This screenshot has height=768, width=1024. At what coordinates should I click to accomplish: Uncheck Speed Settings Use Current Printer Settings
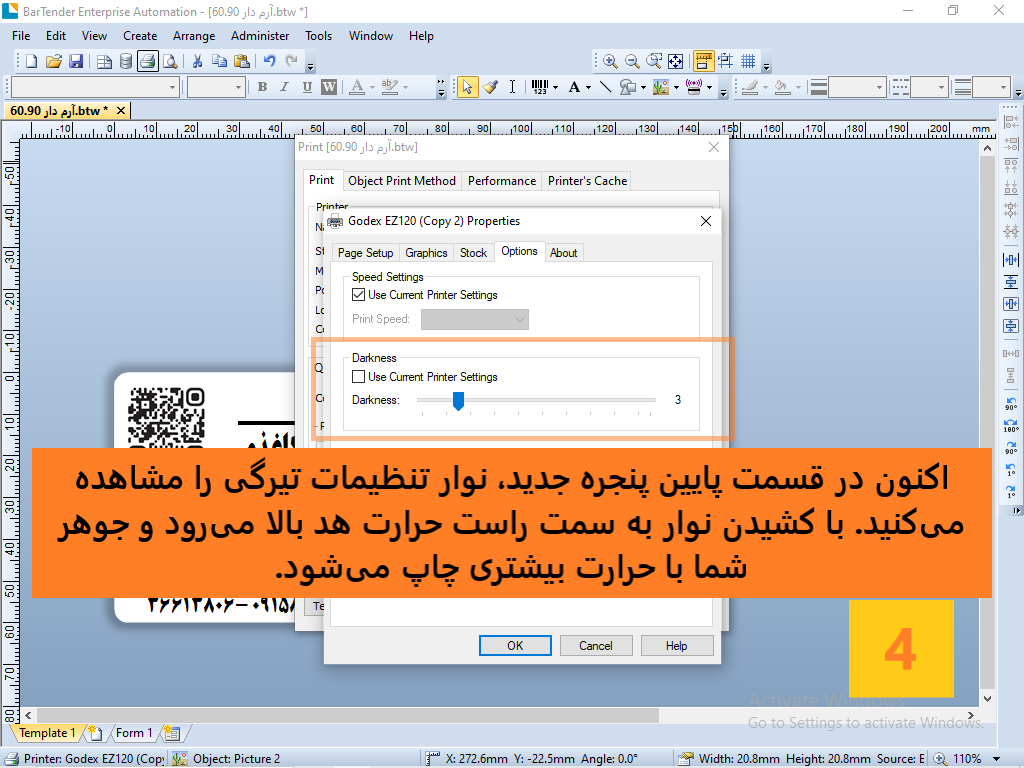click(x=358, y=295)
